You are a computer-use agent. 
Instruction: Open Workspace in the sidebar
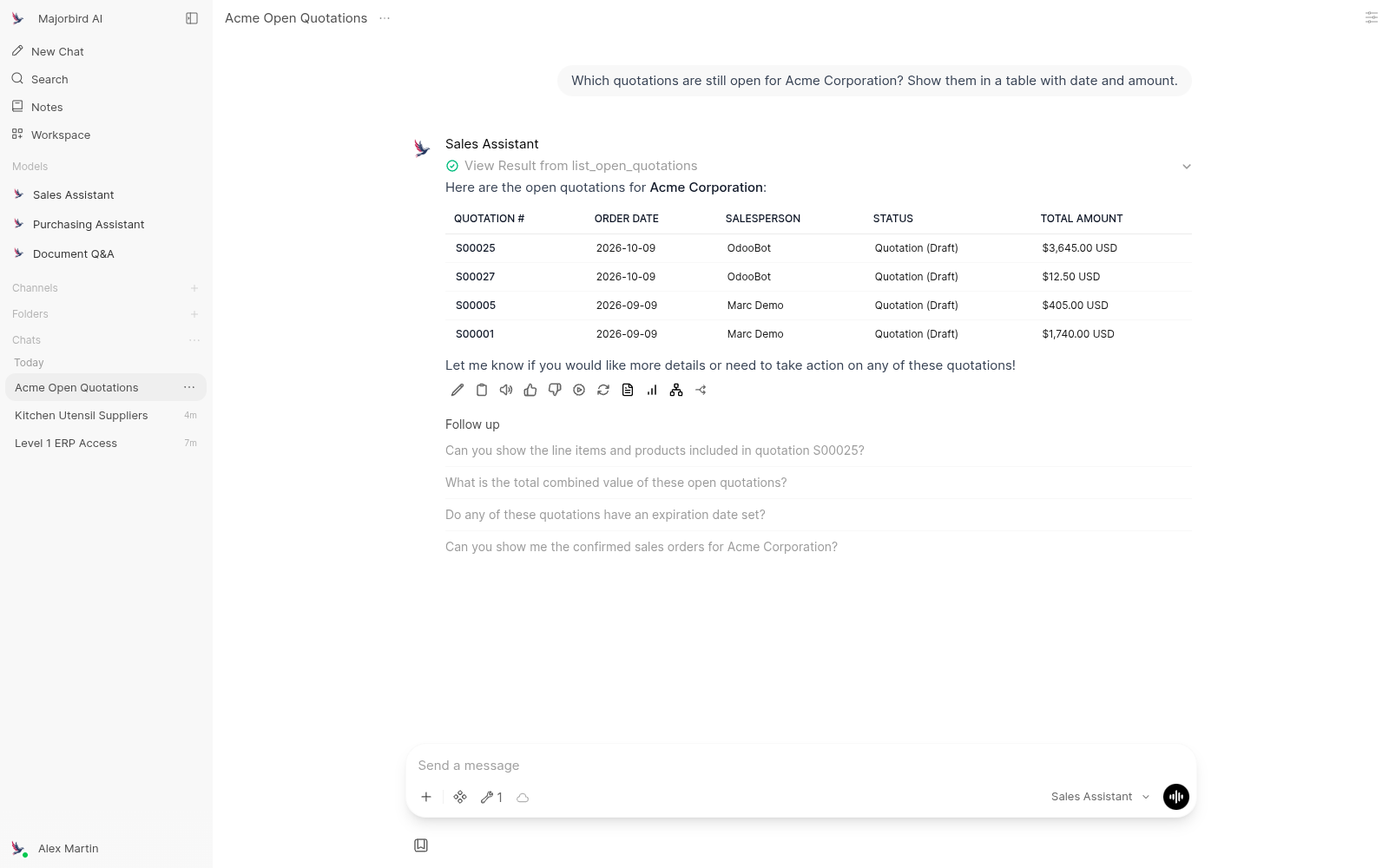(106, 135)
